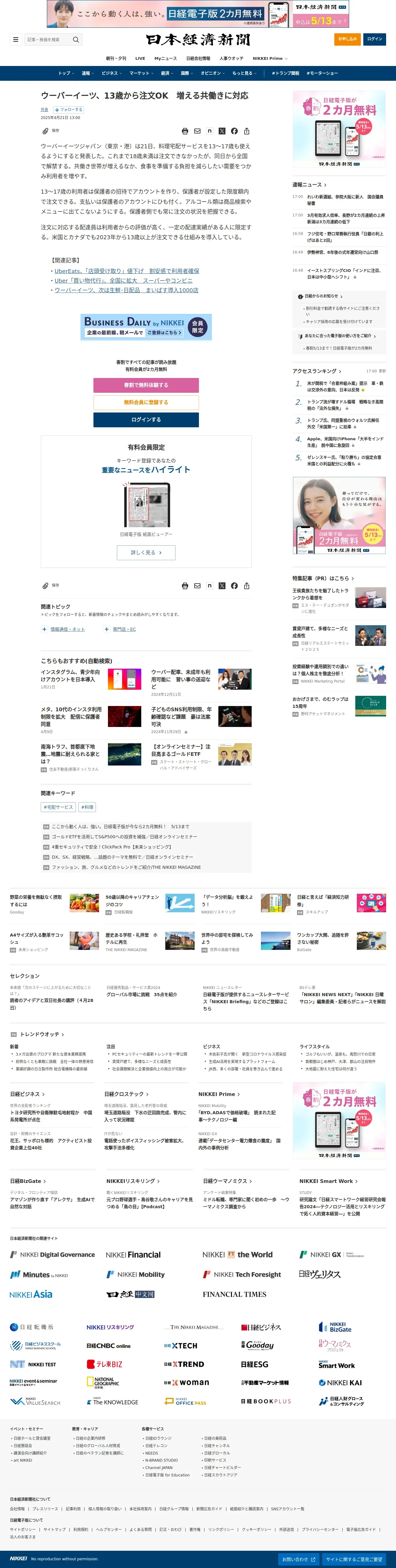The height and width of the screenshot is (1568, 396).
Task: Click the お問い合わせ footer button
Action: coord(299,1559)
